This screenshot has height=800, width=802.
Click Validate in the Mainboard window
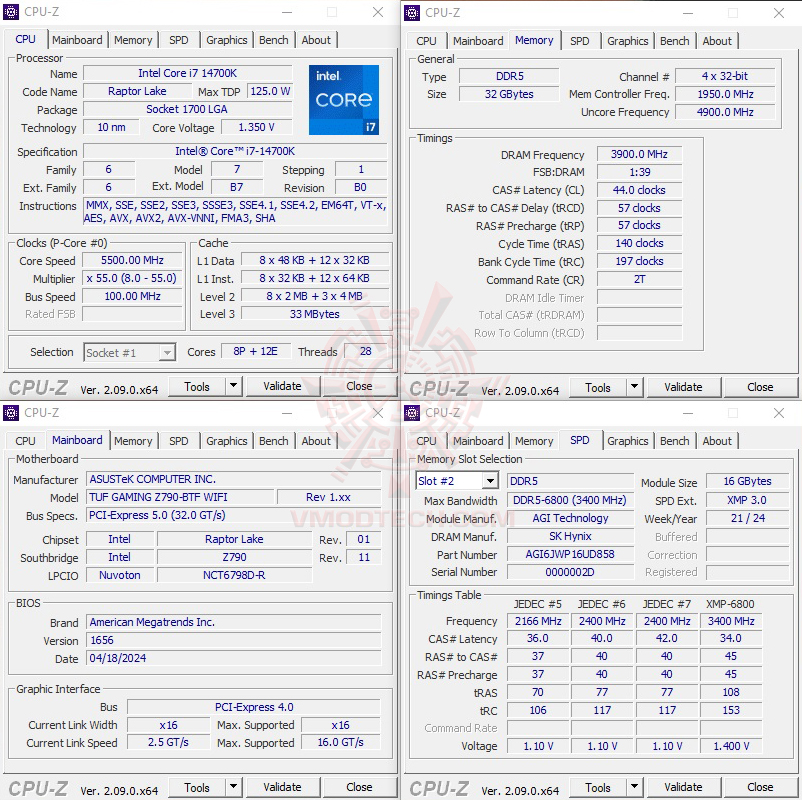tap(282, 787)
